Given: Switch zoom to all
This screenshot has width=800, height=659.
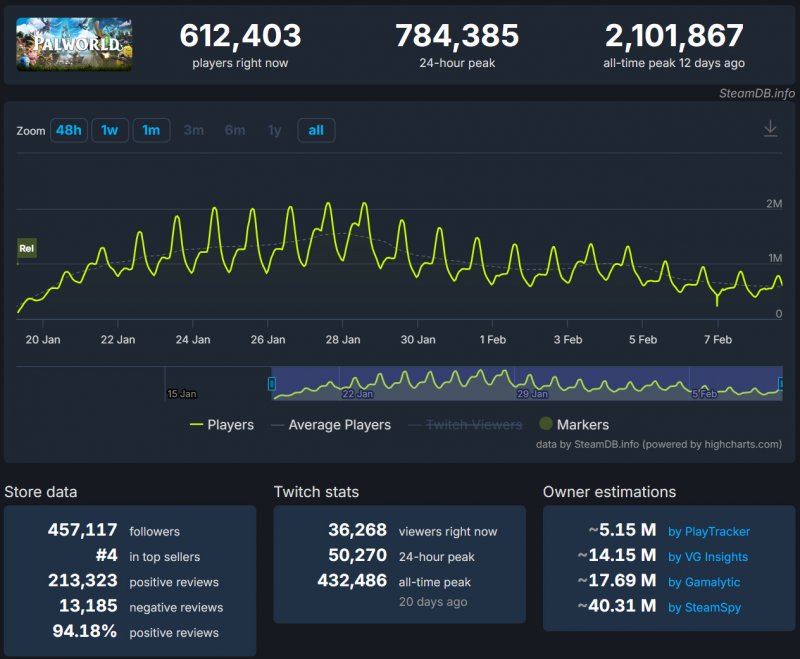Looking at the screenshot, I should click(316, 130).
